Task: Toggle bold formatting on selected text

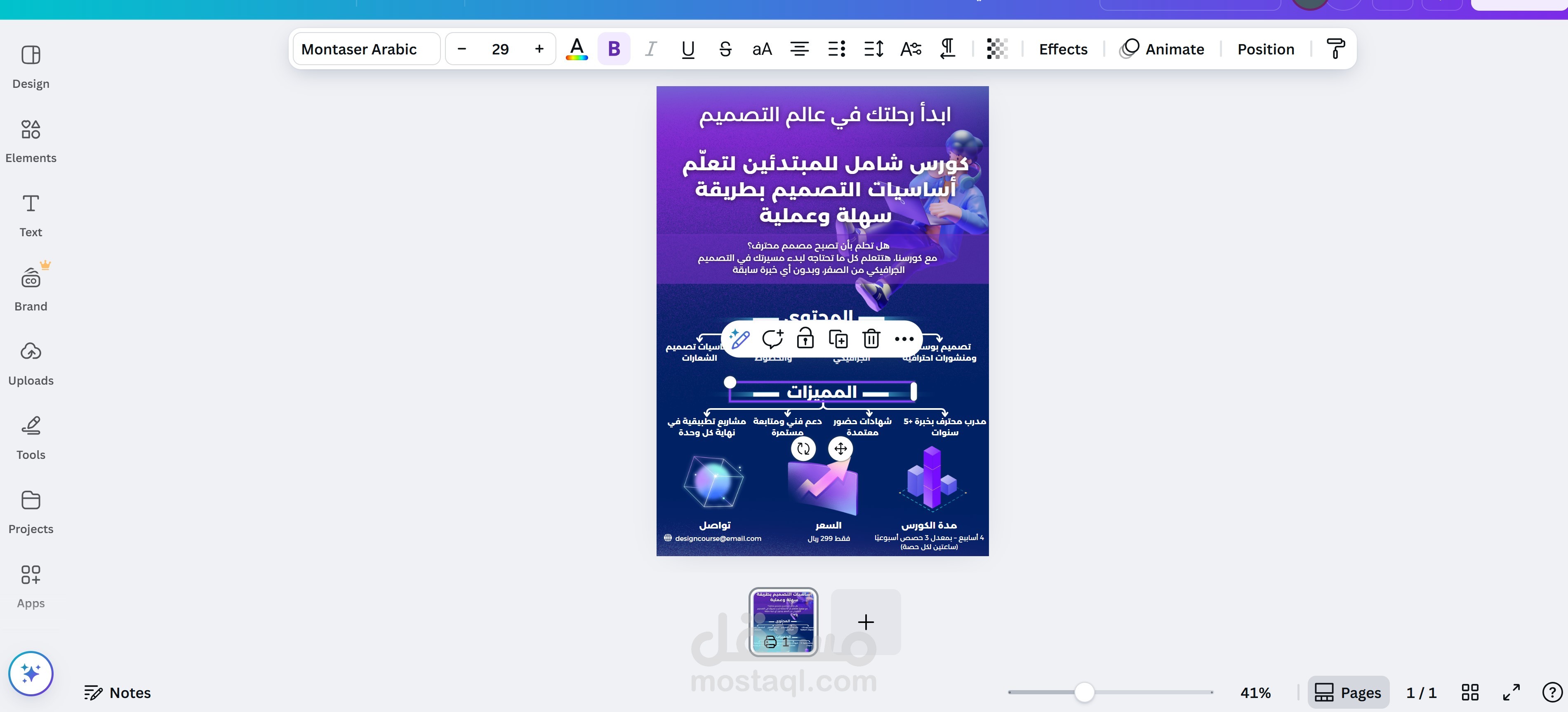Action: [x=614, y=49]
